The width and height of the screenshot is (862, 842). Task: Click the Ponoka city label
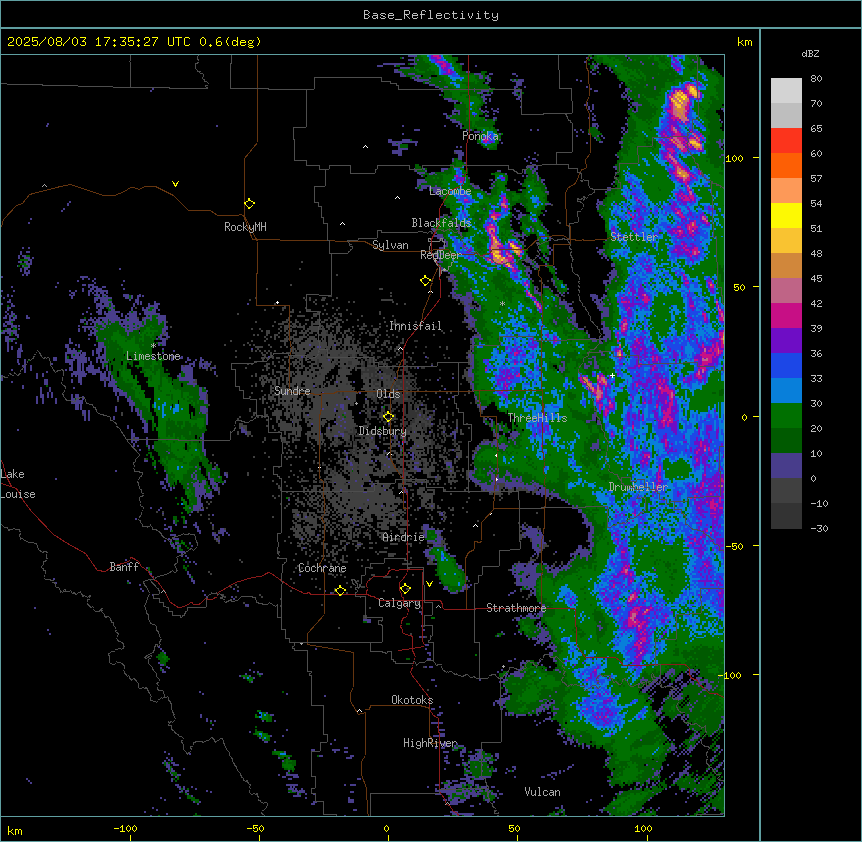(480, 136)
